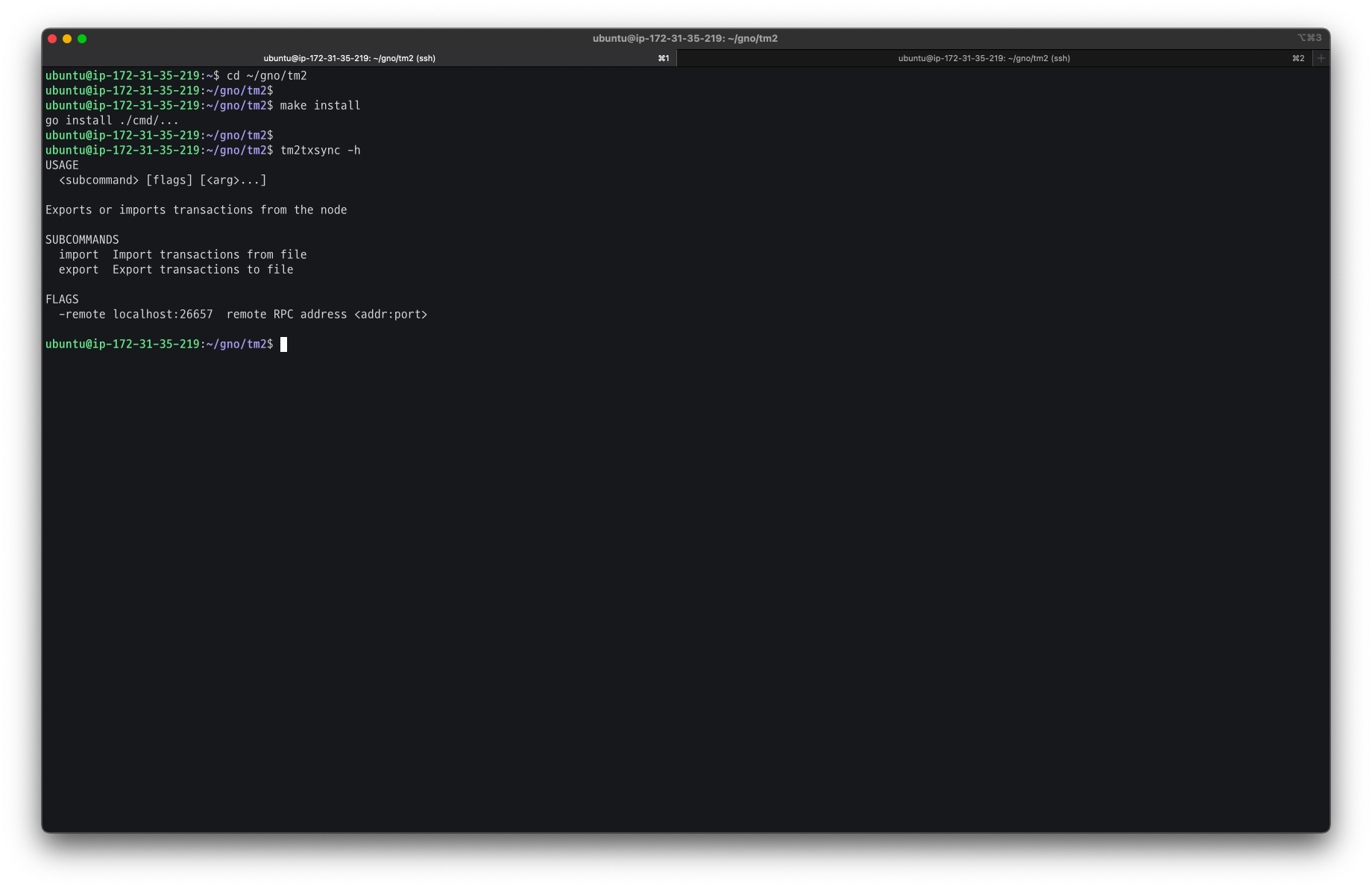Click the '<subcommand> [flags] [<arg>...]' usage line

163,180
